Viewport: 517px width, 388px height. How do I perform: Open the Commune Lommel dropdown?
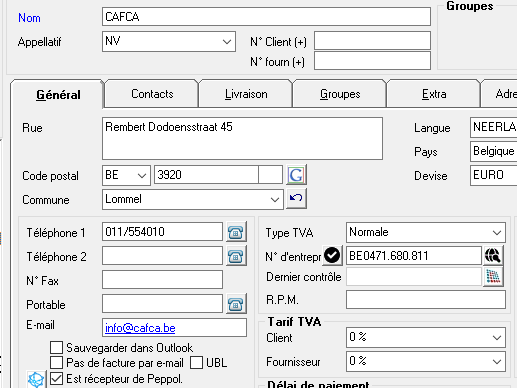click(275, 199)
